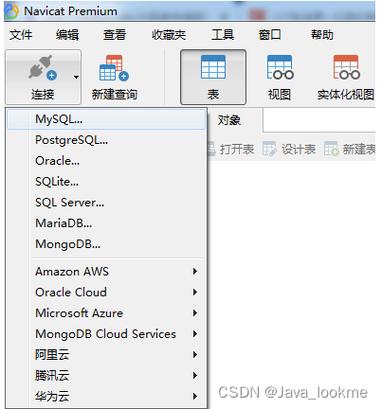382x409 pixels.
Task: Open the 窗口 menu
Action: (270, 34)
